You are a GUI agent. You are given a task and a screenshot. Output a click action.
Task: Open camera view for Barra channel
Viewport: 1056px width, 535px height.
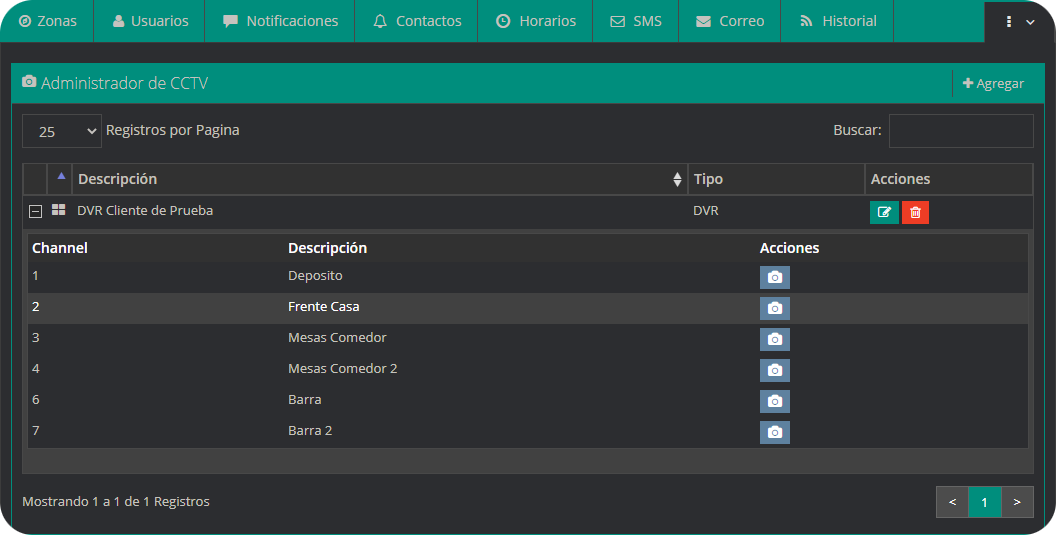tap(774, 401)
